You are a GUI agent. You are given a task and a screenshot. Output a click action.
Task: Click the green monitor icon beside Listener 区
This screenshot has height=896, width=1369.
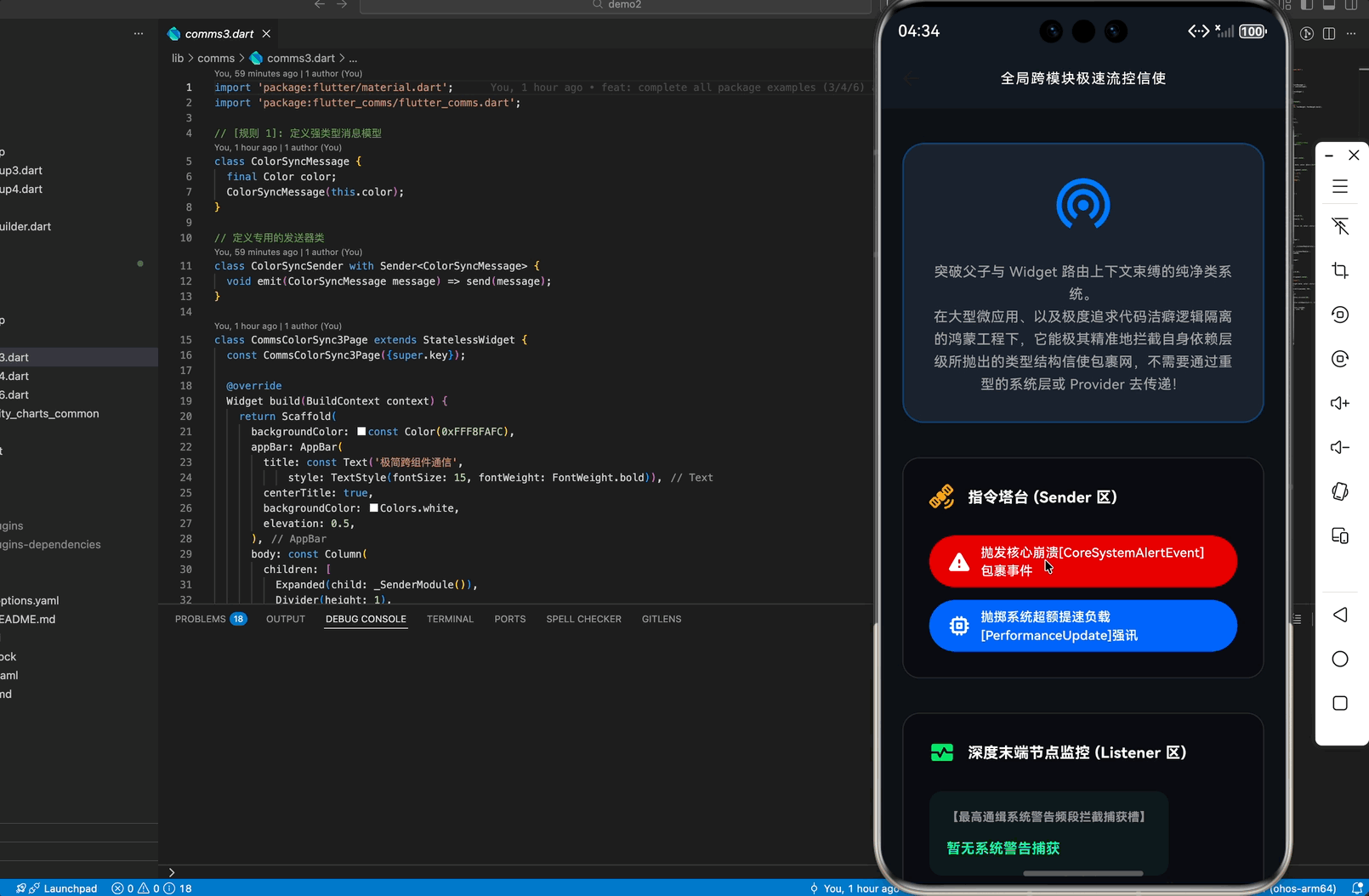click(942, 752)
